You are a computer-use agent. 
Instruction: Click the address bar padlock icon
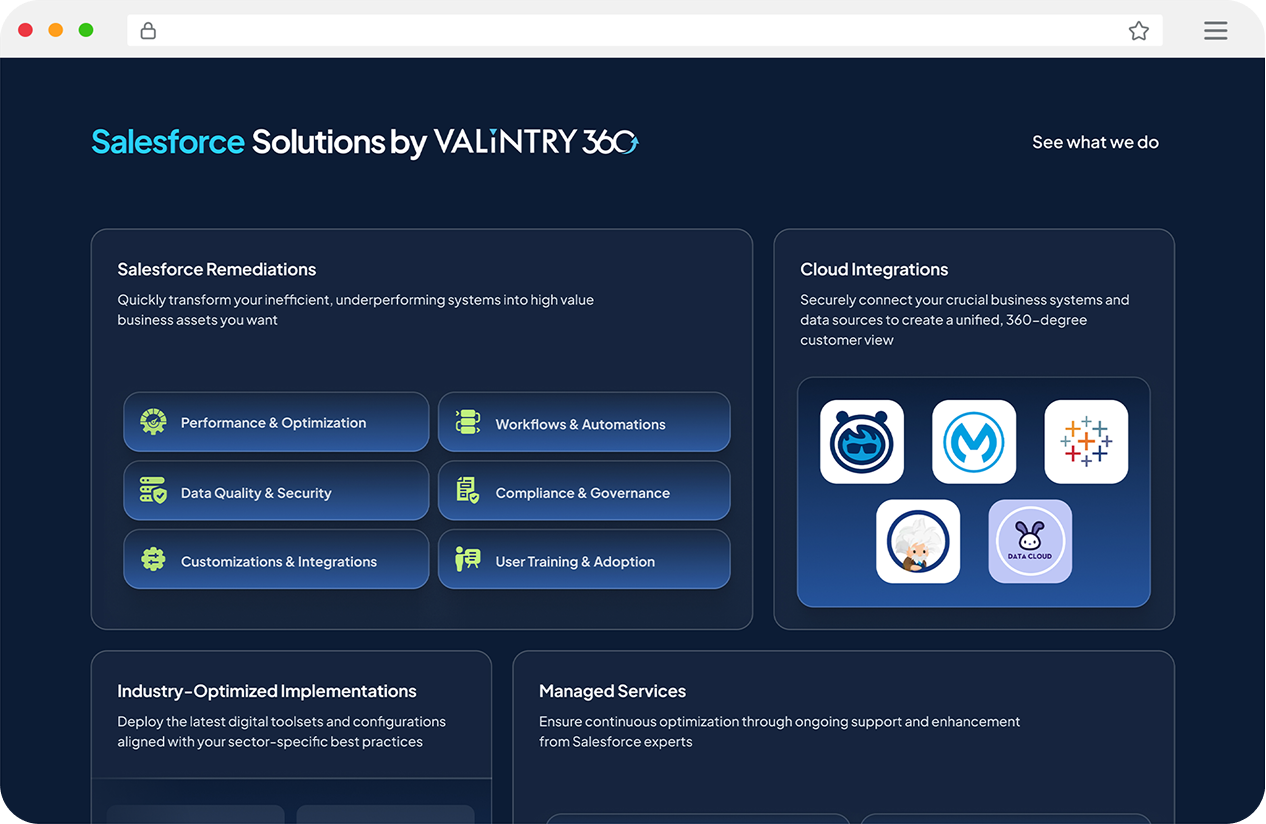click(148, 31)
